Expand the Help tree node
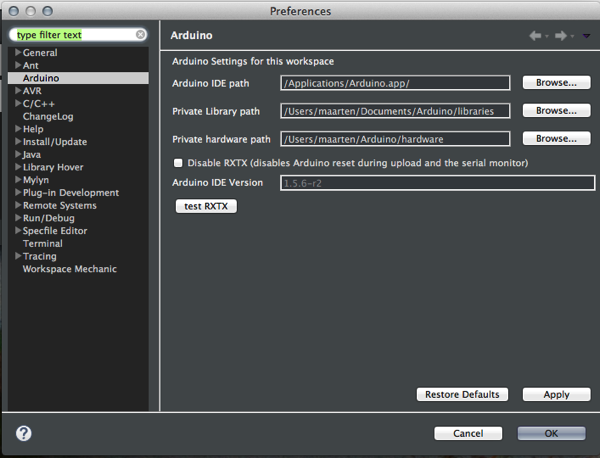This screenshot has width=600, height=458. click(x=18, y=129)
